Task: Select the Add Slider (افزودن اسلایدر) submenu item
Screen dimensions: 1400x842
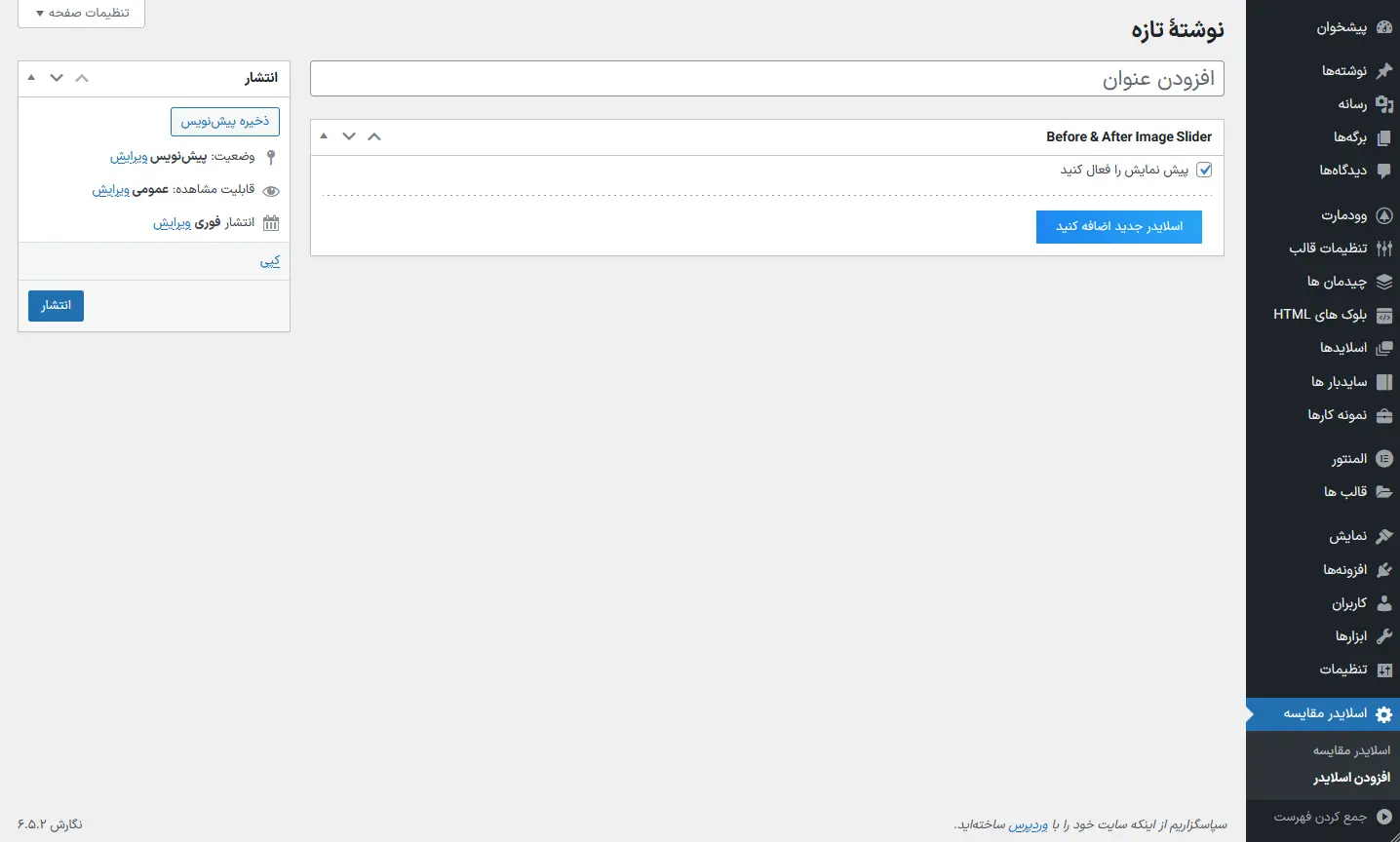Action: (x=1351, y=778)
